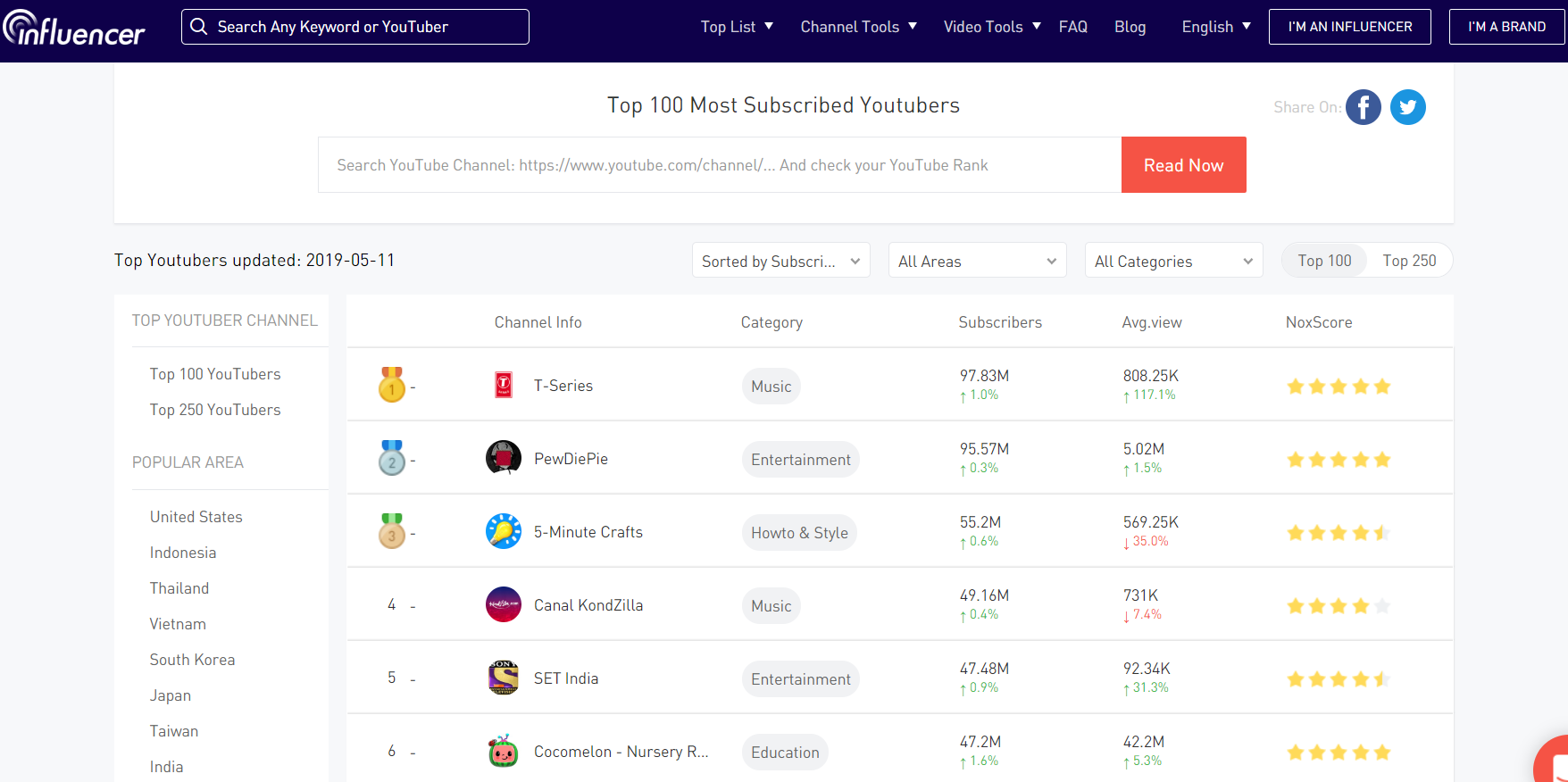Click Cocomelon NoxScore stars
The height and width of the screenshot is (782, 1568).
tap(1339, 753)
